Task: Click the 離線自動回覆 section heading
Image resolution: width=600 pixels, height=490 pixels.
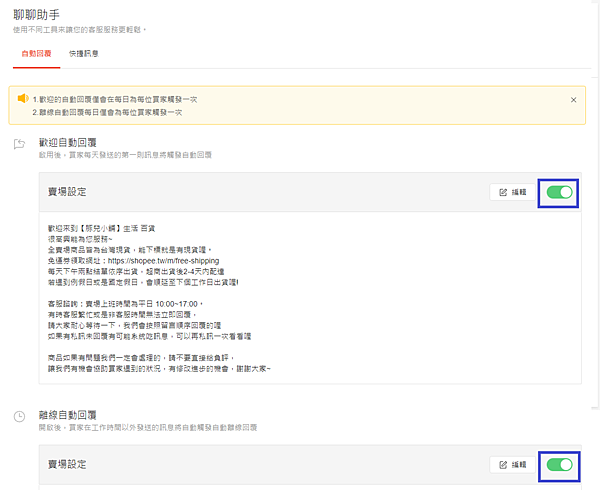Action: (x=68, y=415)
